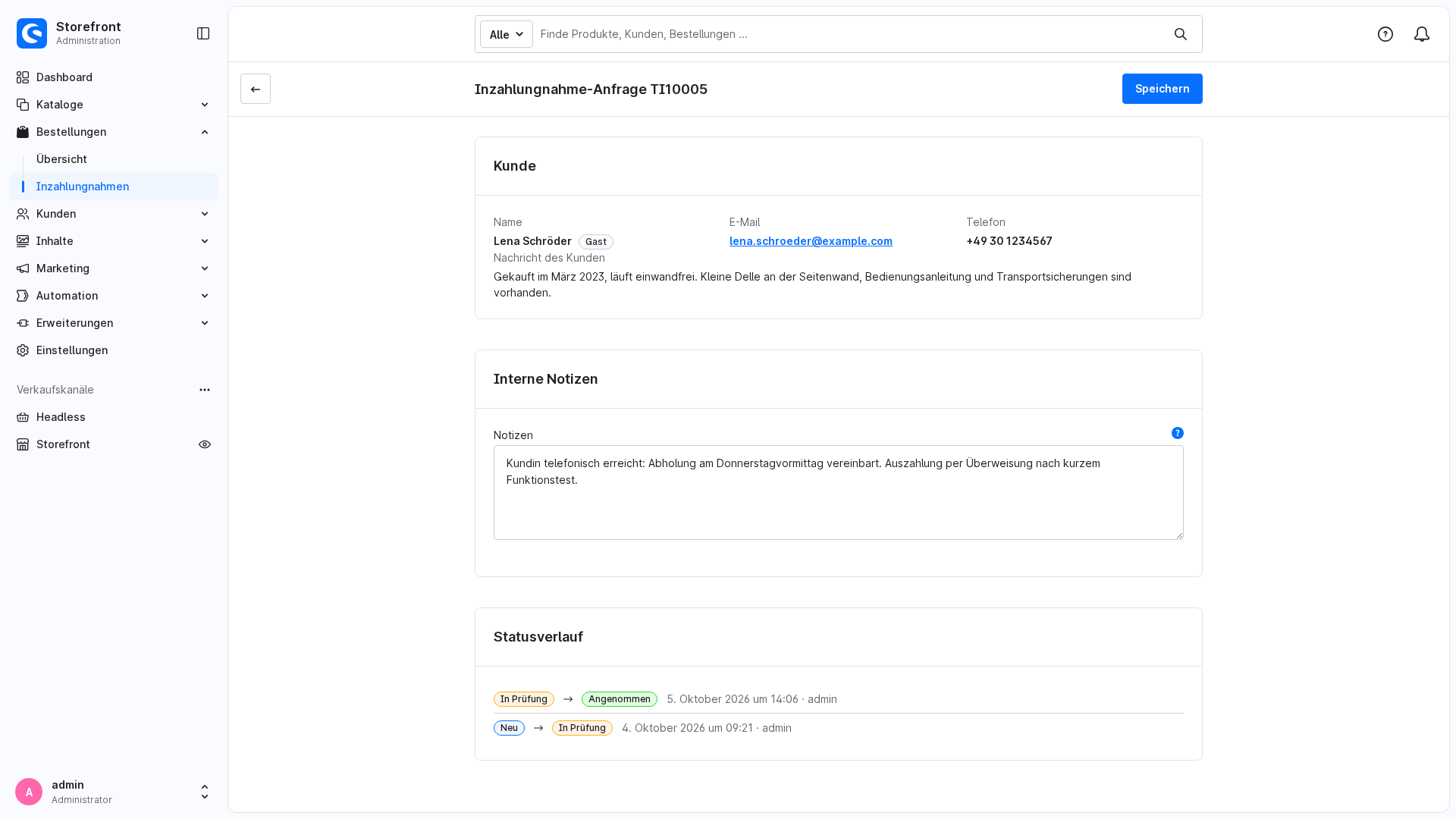The width and height of the screenshot is (1456, 819).
Task: Open the help question mark icon
Action: click(1385, 34)
